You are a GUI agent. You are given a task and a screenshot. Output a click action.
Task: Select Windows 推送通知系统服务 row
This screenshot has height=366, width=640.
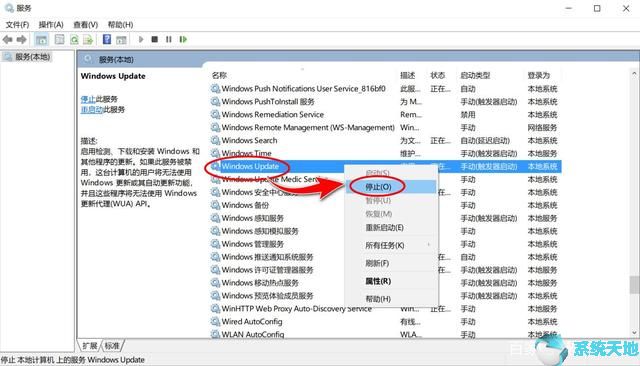(x=386, y=257)
